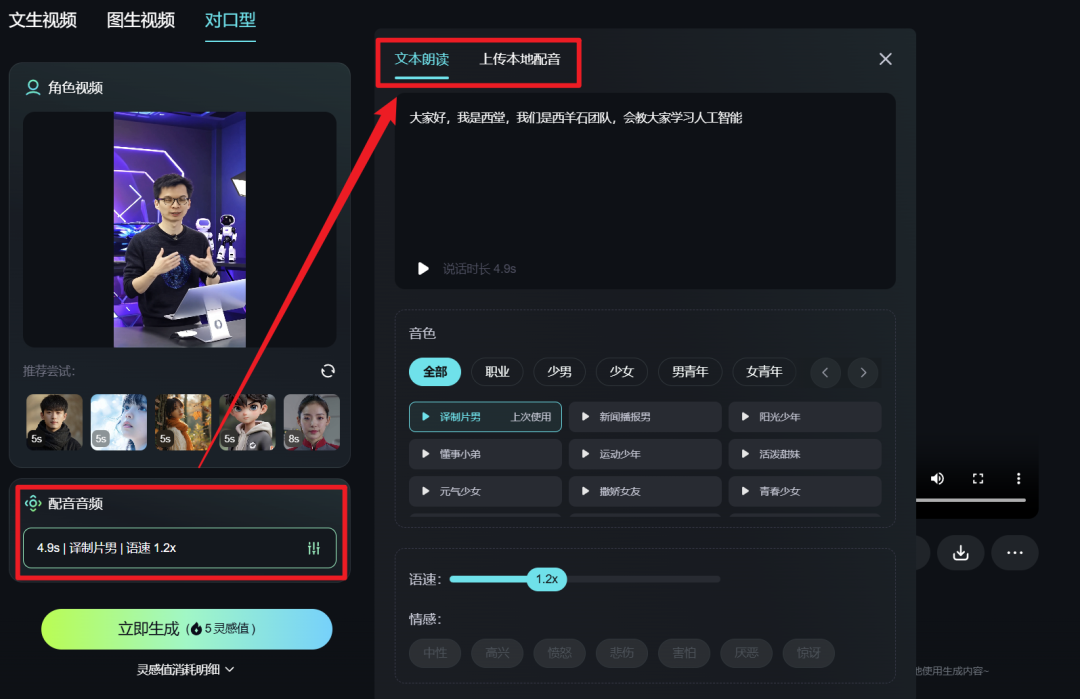Switch to the 图生视频 tab

tap(141, 20)
